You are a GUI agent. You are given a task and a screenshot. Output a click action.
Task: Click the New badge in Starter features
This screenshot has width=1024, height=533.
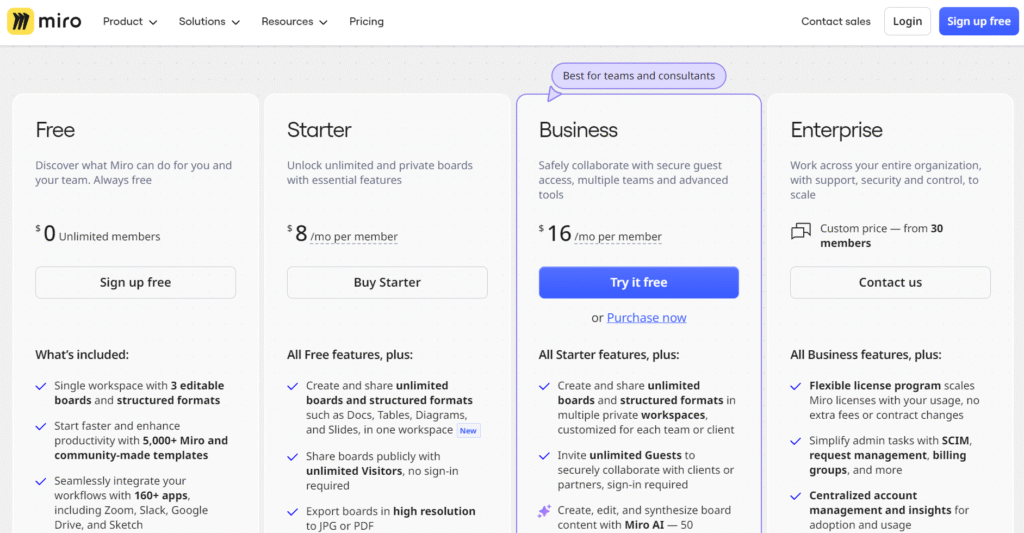pyautogui.click(x=468, y=430)
